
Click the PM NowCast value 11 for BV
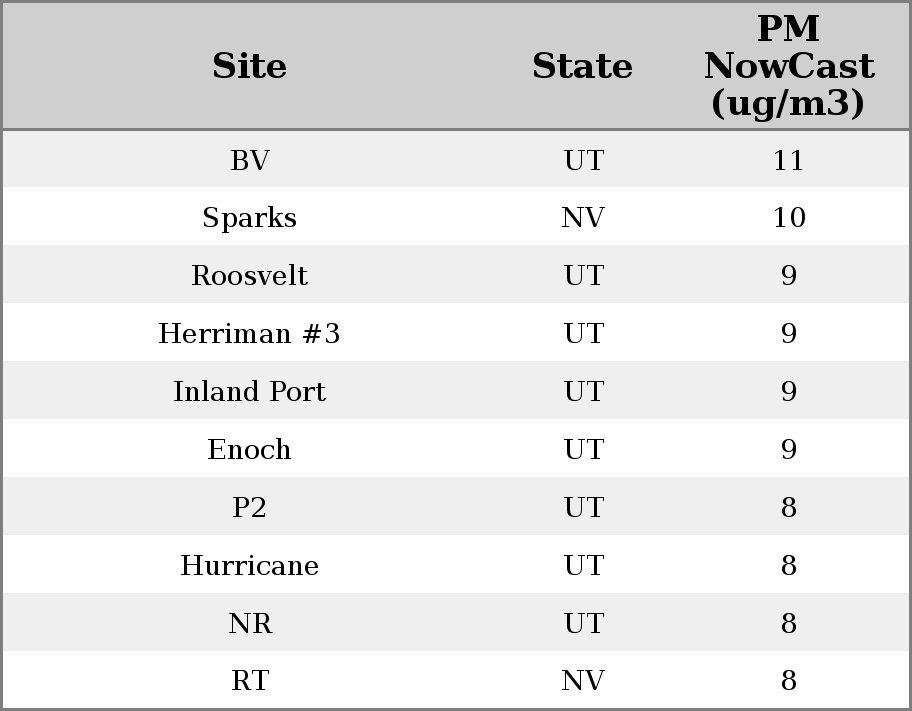tap(788, 160)
